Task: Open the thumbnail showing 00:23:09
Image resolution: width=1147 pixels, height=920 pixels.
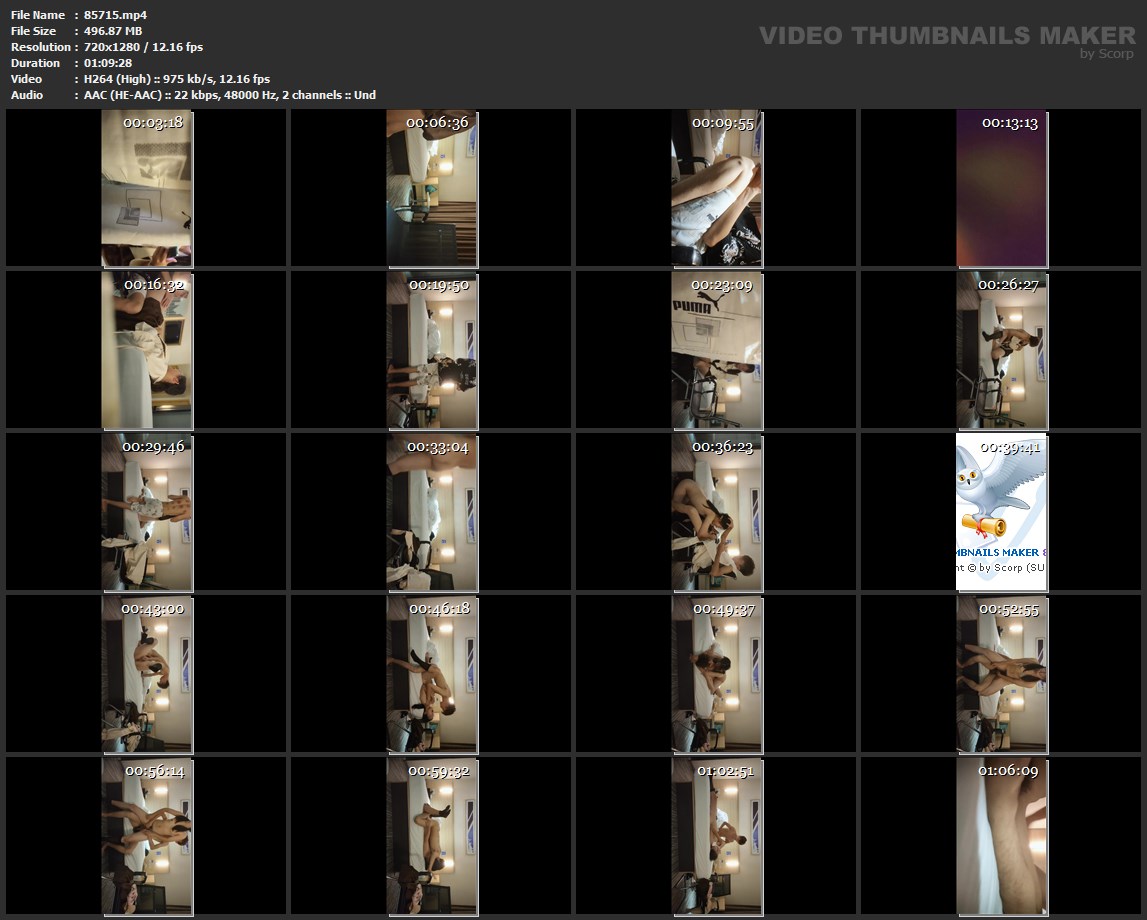Action: [x=716, y=350]
